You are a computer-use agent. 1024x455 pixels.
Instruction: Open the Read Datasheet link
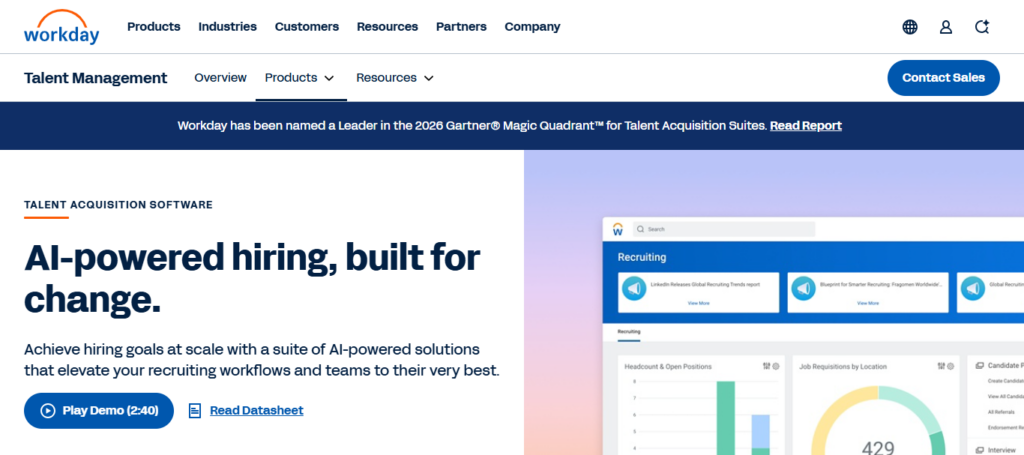coord(257,411)
